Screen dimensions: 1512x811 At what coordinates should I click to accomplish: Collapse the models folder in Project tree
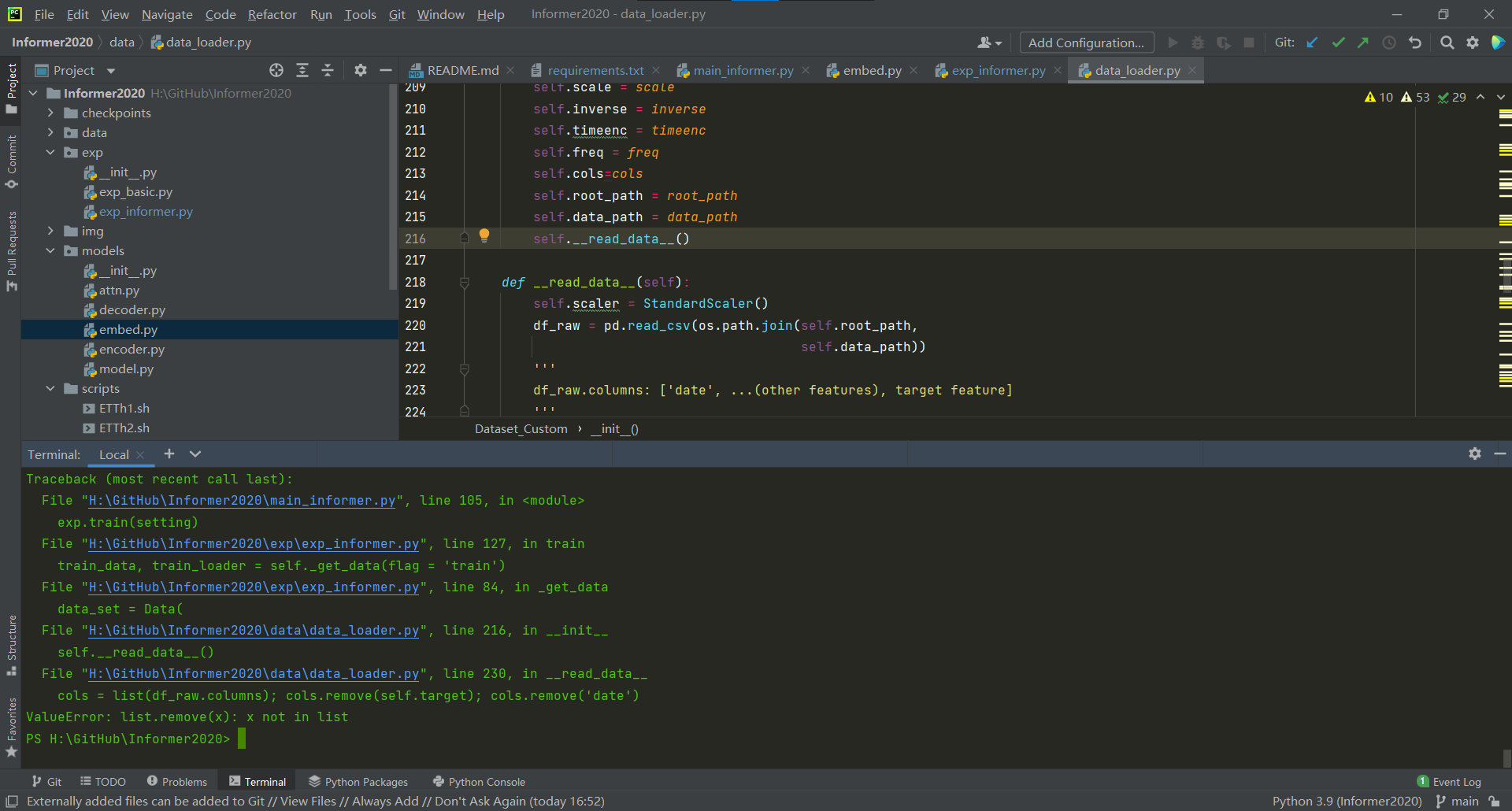[x=50, y=250]
